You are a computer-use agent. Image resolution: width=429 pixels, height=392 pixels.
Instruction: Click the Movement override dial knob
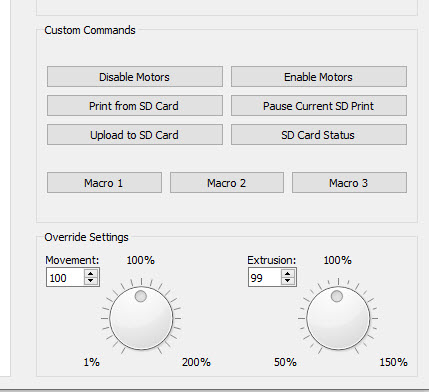pos(141,318)
